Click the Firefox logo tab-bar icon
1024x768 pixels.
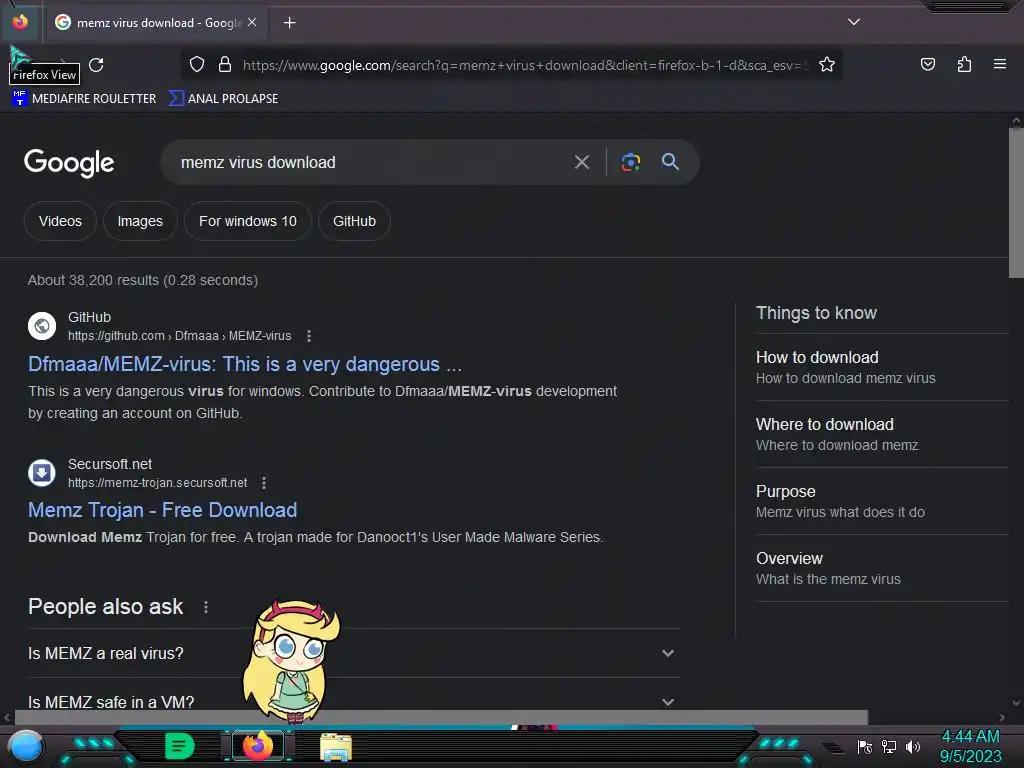(x=20, y=22)
